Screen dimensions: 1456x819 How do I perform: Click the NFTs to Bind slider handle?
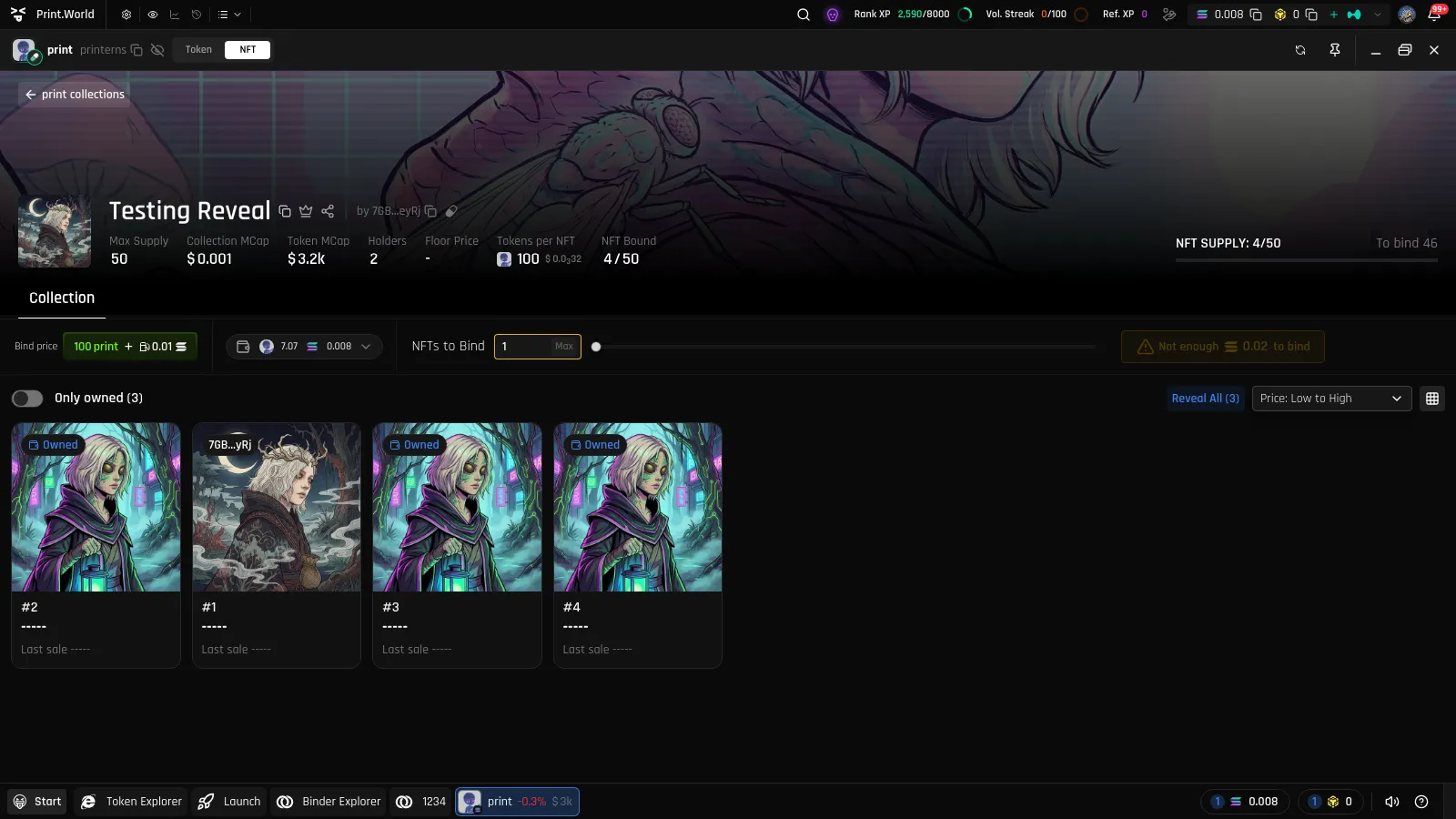point(596,347)
